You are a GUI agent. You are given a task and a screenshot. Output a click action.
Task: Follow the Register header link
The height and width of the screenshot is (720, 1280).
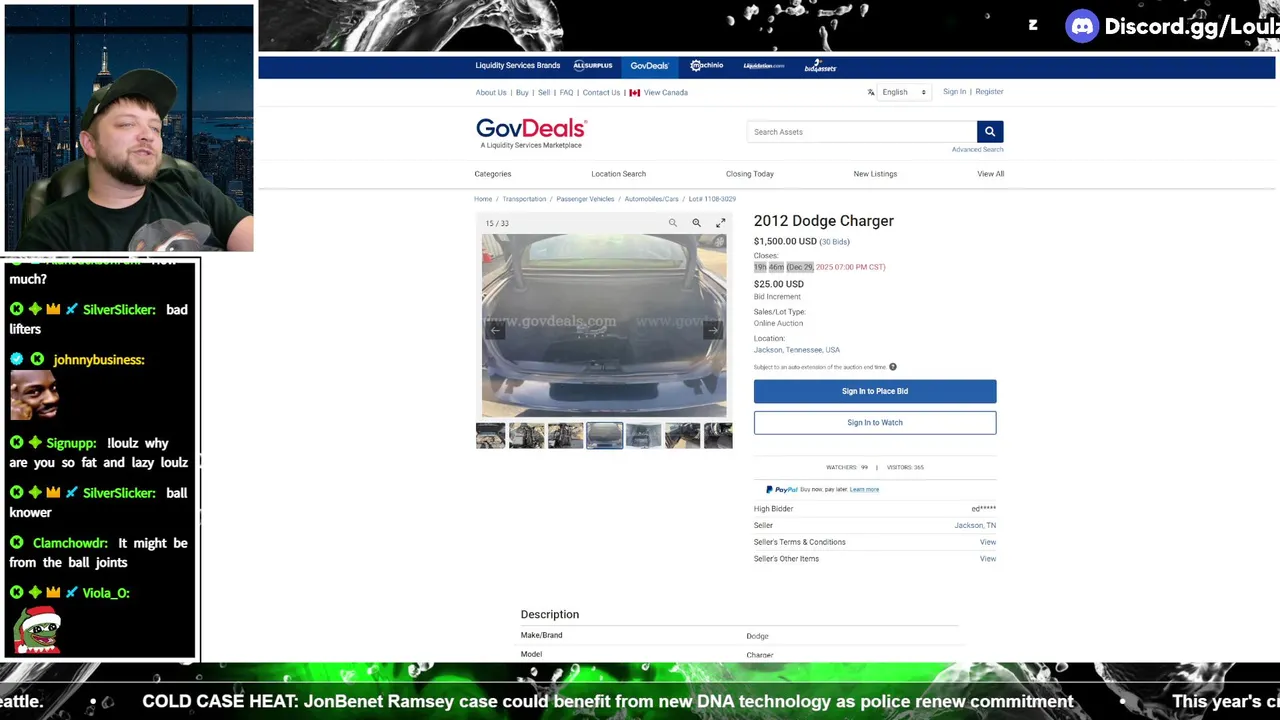(989, 92)
